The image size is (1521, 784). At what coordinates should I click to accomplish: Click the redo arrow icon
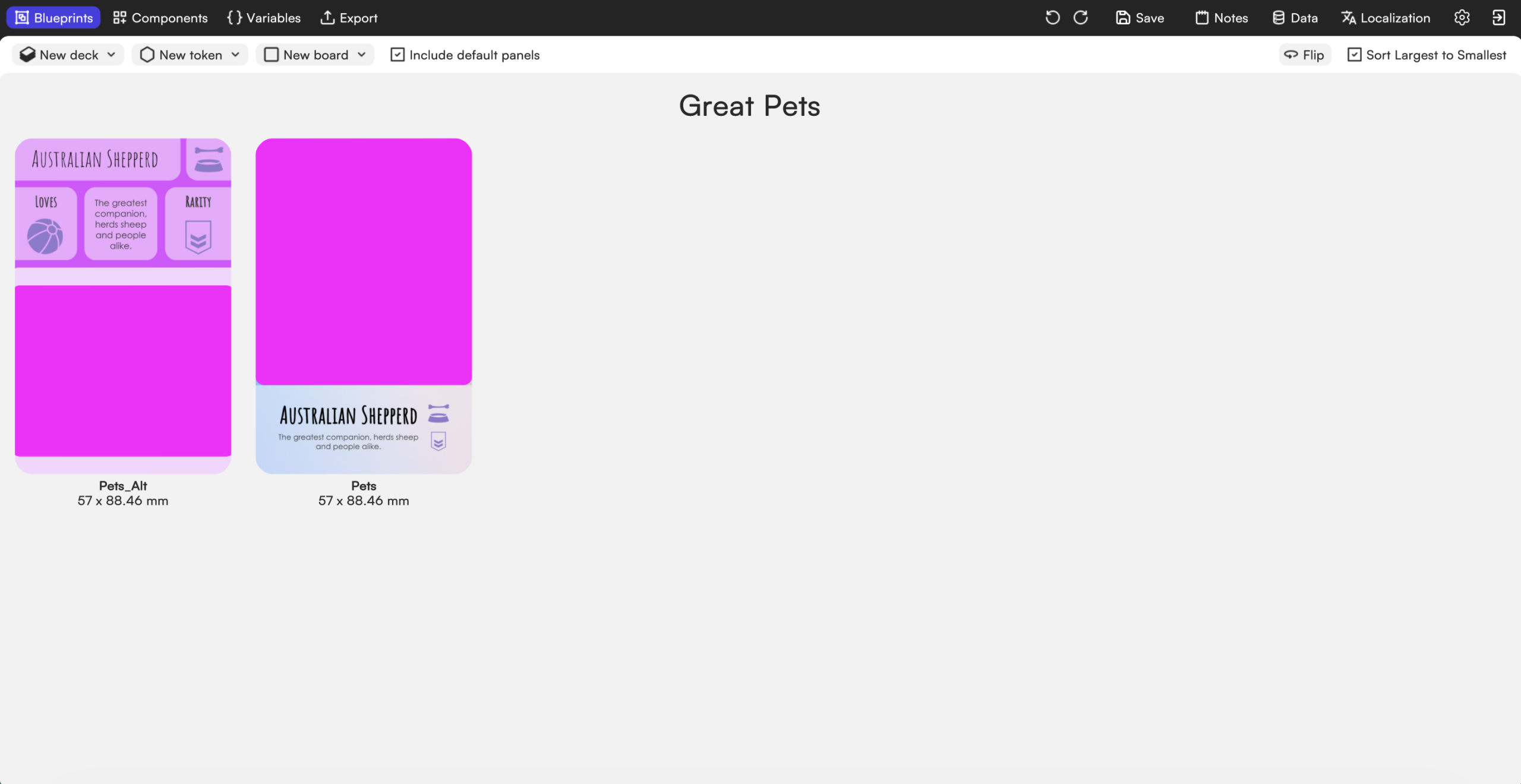pos(1081,18)
